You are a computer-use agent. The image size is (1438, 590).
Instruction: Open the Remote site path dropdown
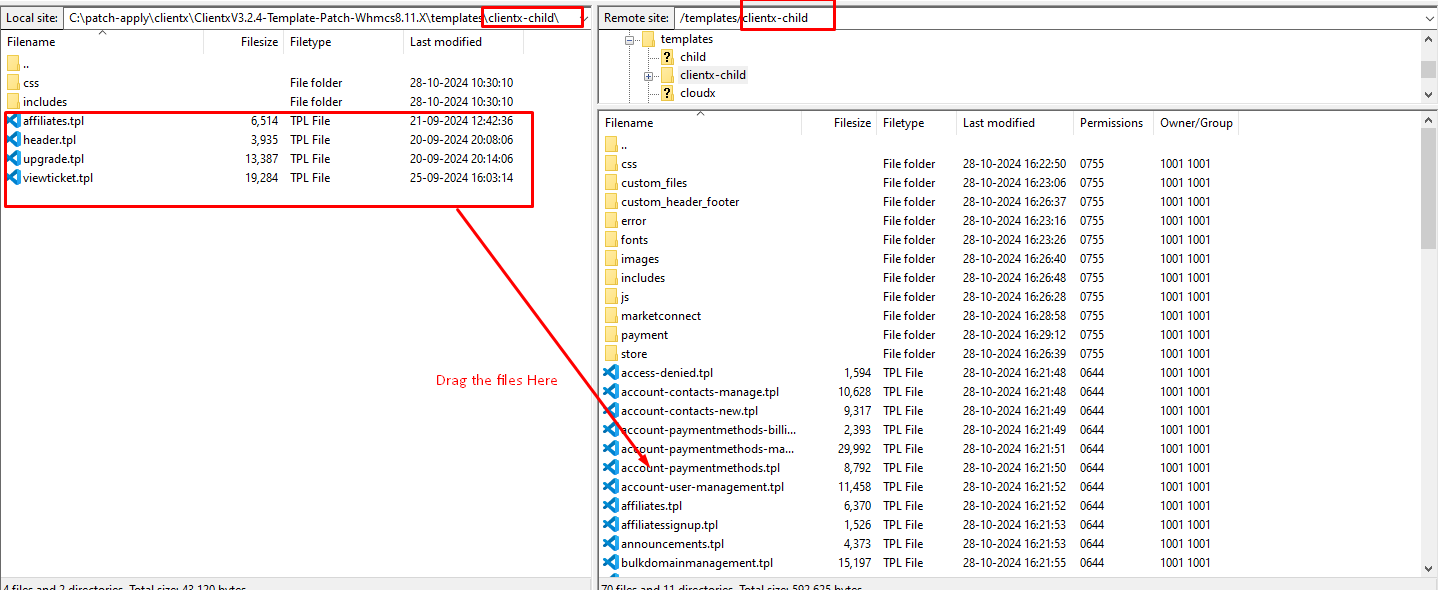(x=1428, y=18)
